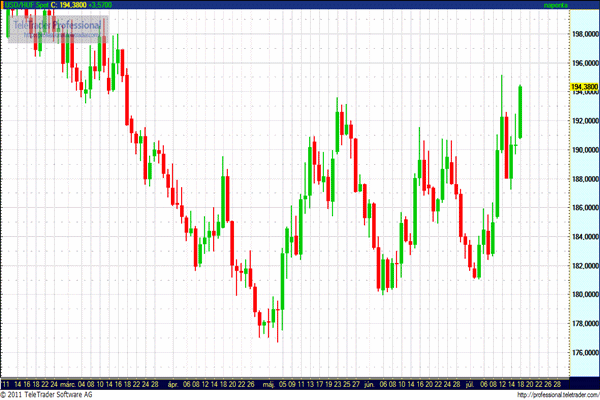The image size is (600, 400).
Task: Click the USD/HUF Spot chart title
Action: 25,5
